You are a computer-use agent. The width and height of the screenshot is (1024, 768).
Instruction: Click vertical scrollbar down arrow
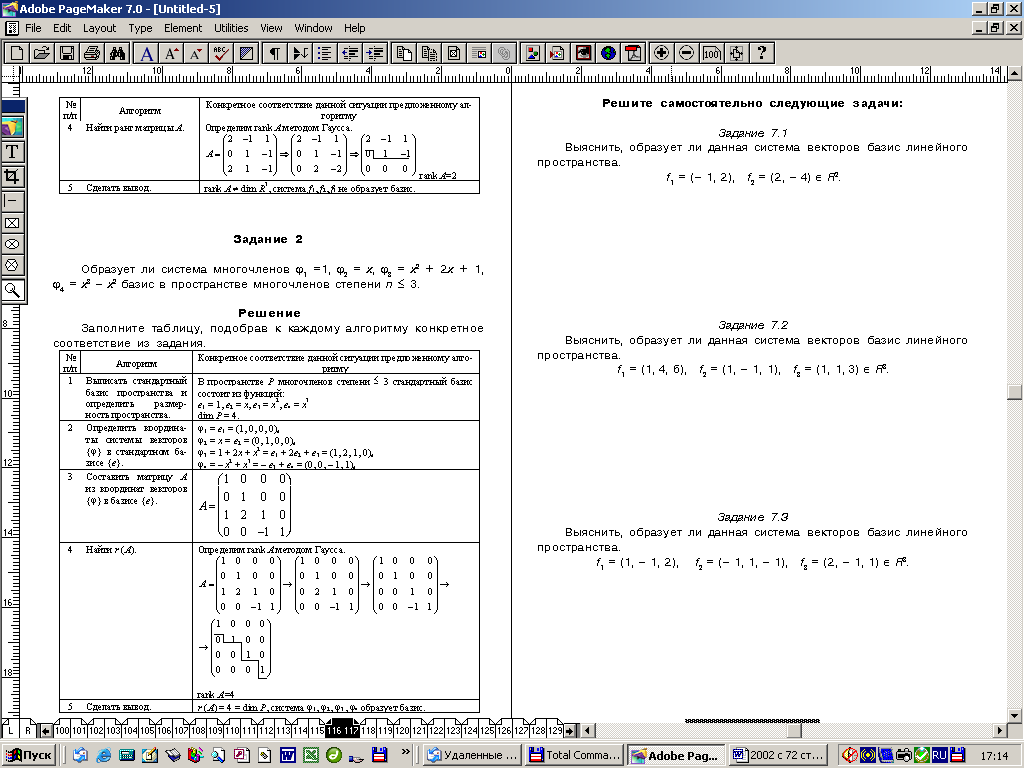coord(1015,716)
